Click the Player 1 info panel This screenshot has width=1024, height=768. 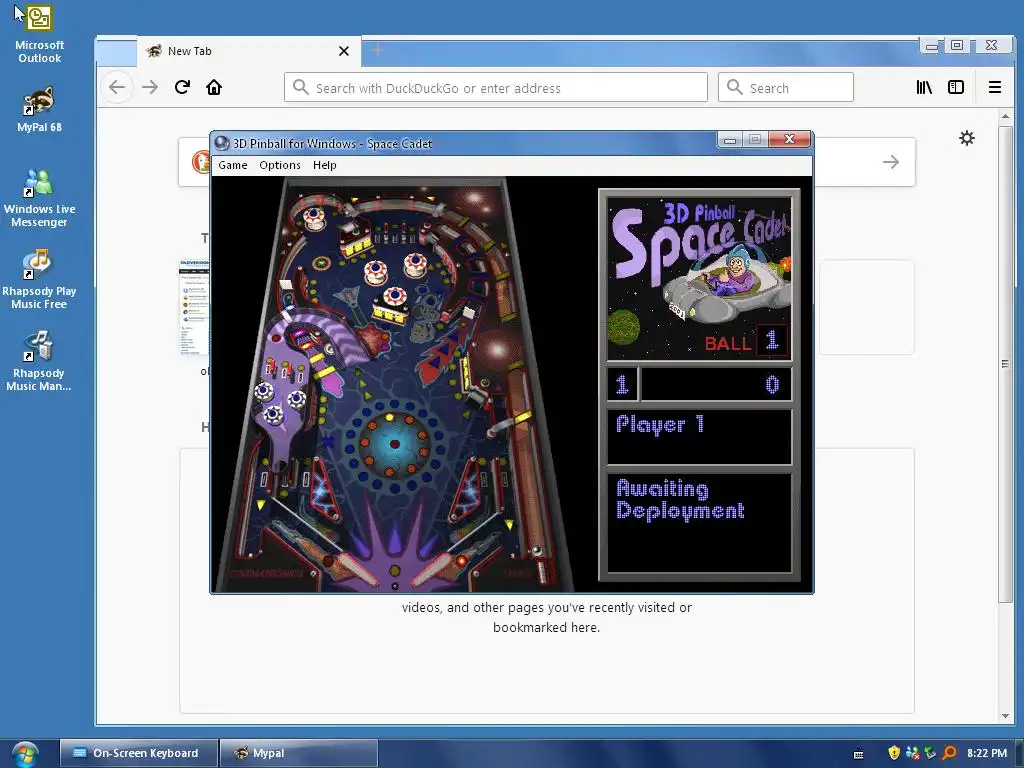[699, 437]
